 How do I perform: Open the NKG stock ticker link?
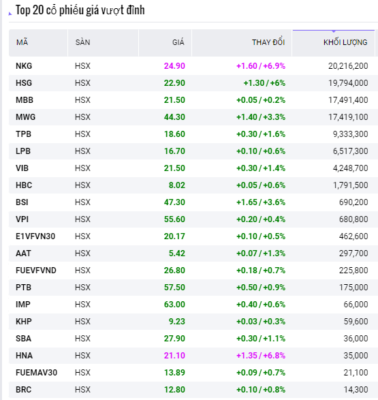click(x=24, y=66)
